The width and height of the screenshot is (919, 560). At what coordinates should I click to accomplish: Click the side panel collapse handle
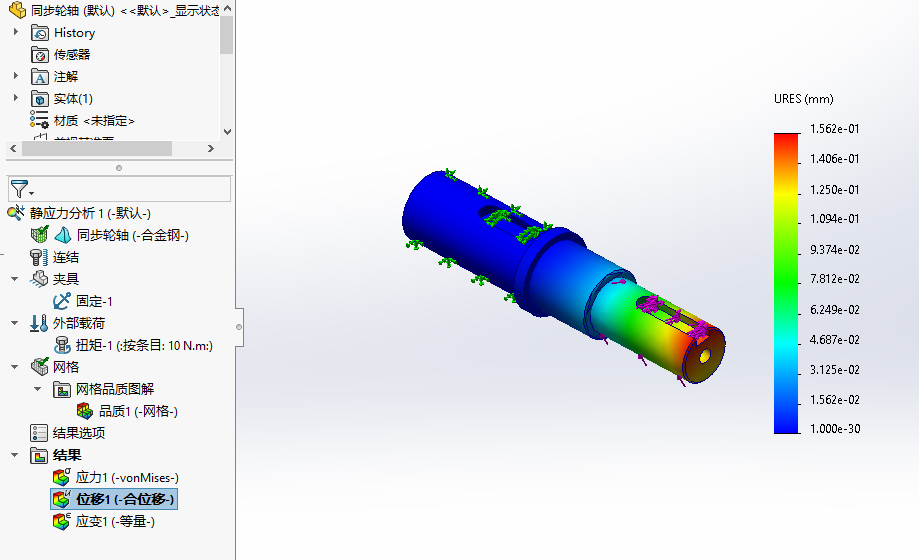pos(239,327)
